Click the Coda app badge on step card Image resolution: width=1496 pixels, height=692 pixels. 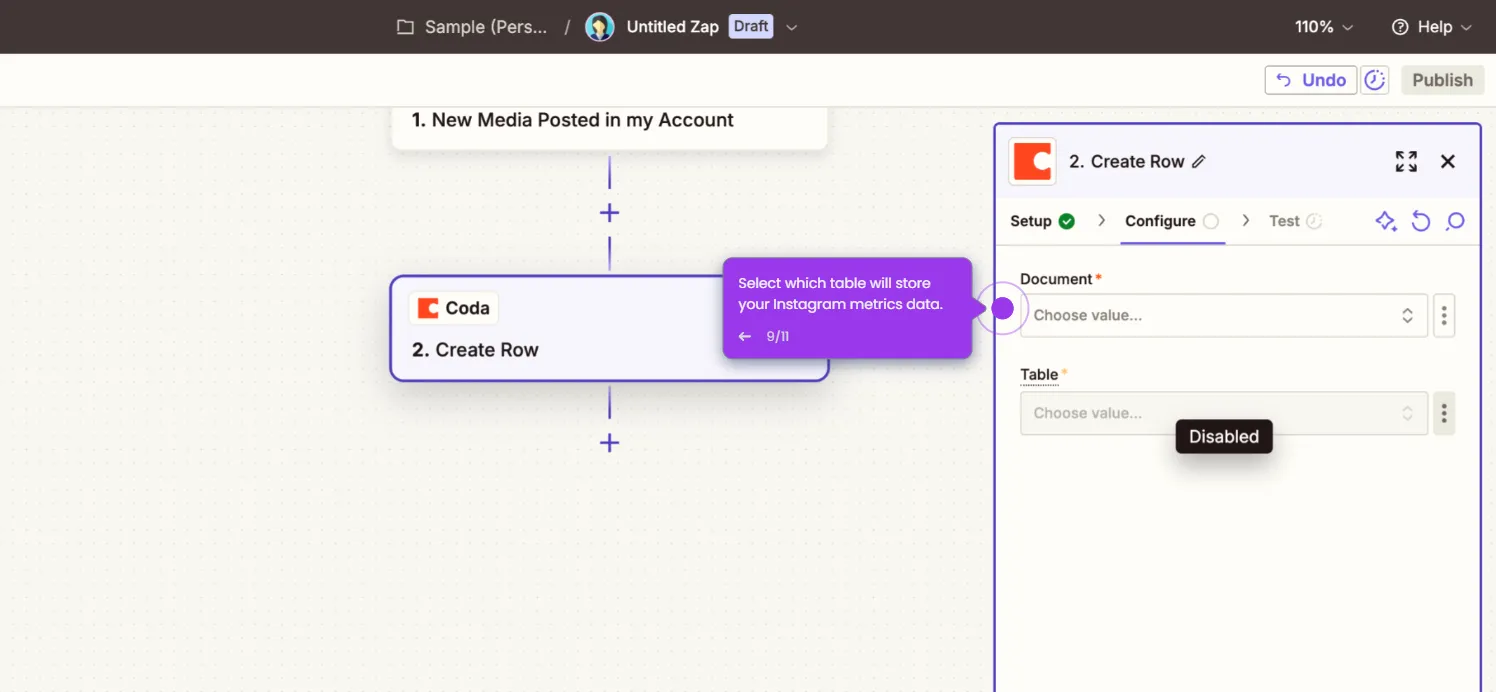[454, 308]
